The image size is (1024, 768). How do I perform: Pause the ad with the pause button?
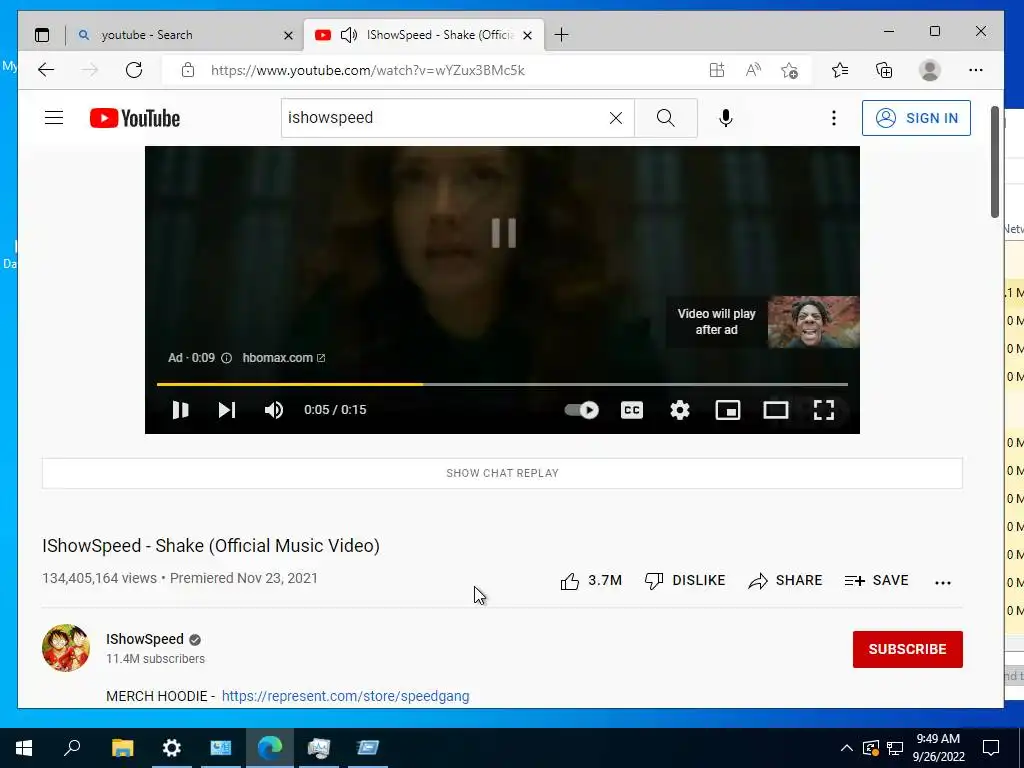point(180,410)
